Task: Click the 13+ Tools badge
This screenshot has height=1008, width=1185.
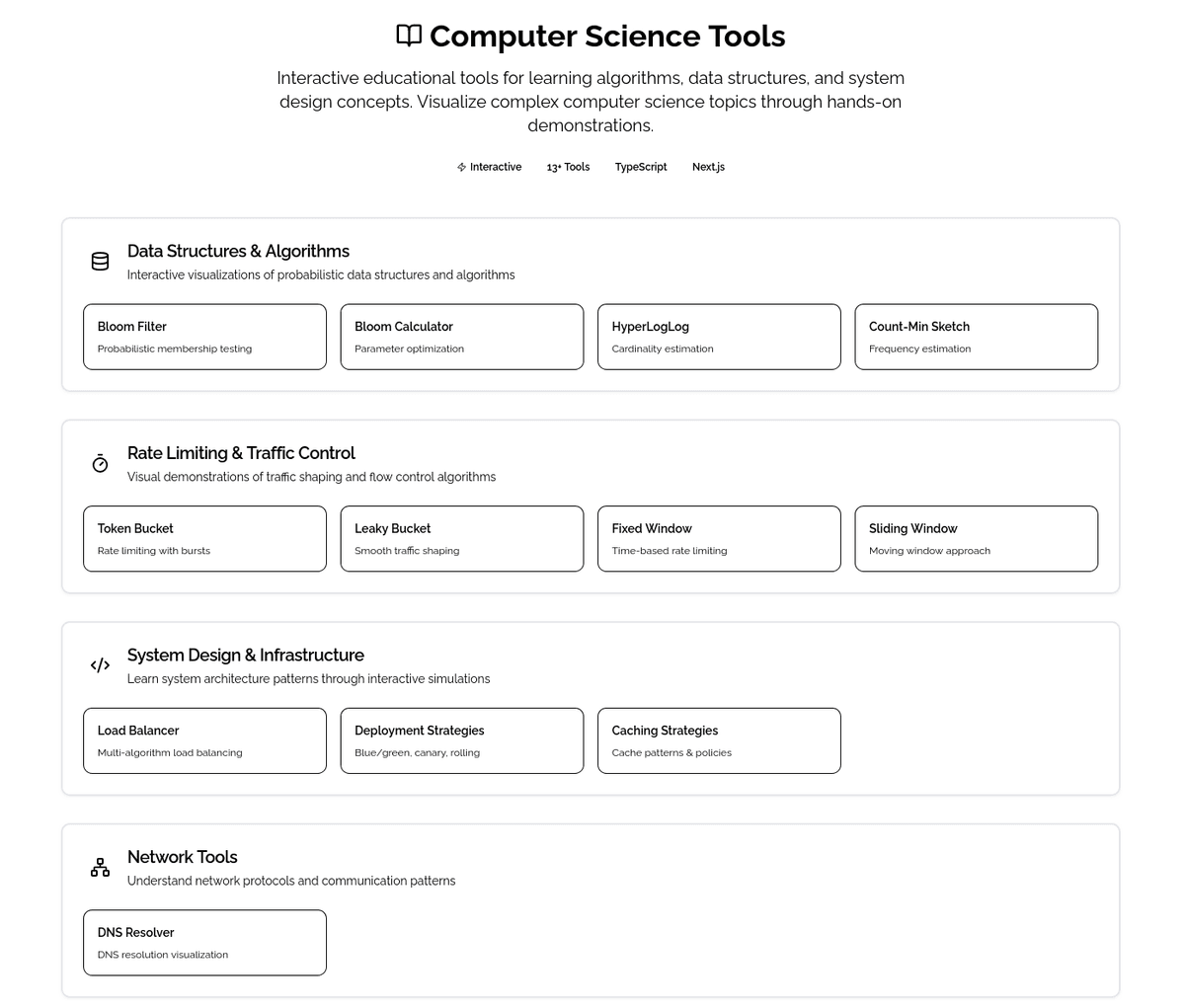Action: [568, 166]
